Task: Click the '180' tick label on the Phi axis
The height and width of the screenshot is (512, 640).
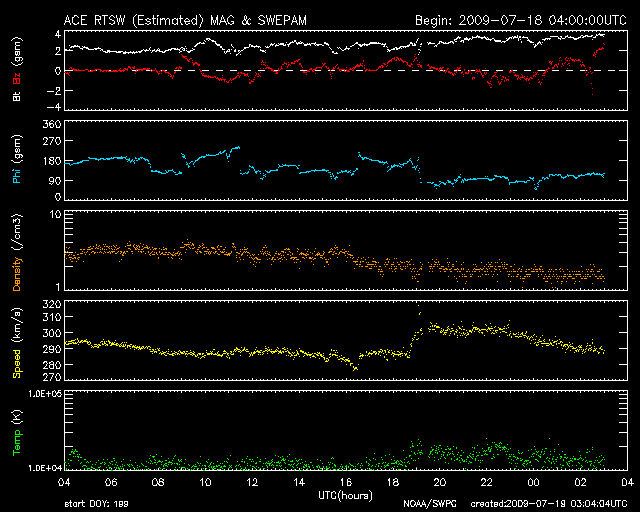Action: tap(52, 161)
